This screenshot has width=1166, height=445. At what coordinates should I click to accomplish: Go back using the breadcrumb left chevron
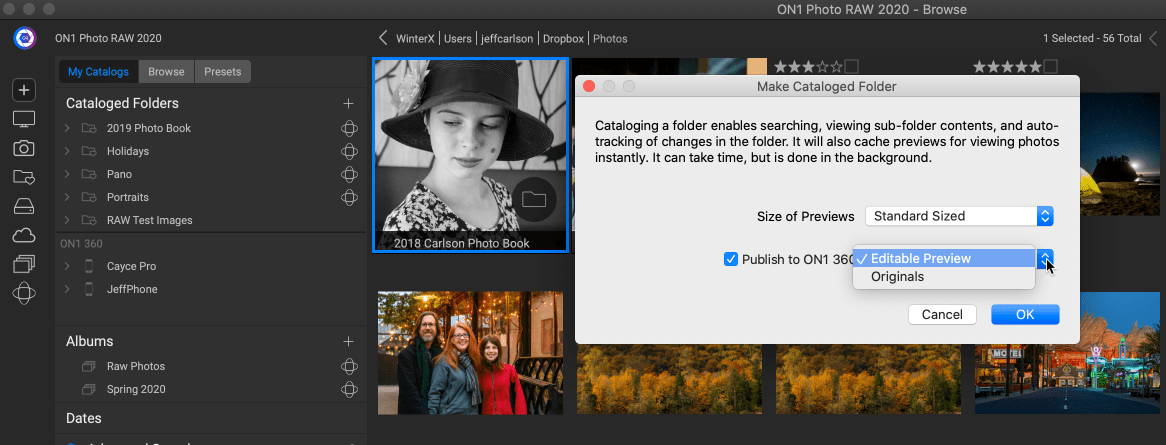384,38
